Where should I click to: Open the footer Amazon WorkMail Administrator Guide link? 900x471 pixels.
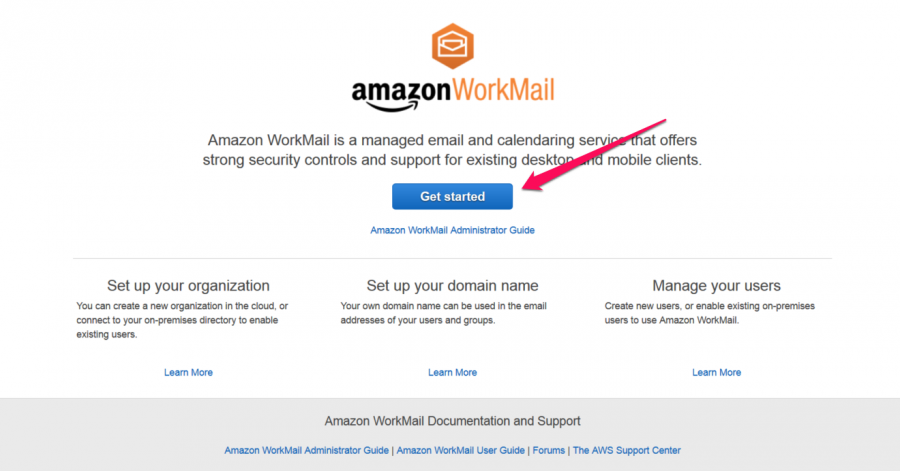[x=307, y=450]
